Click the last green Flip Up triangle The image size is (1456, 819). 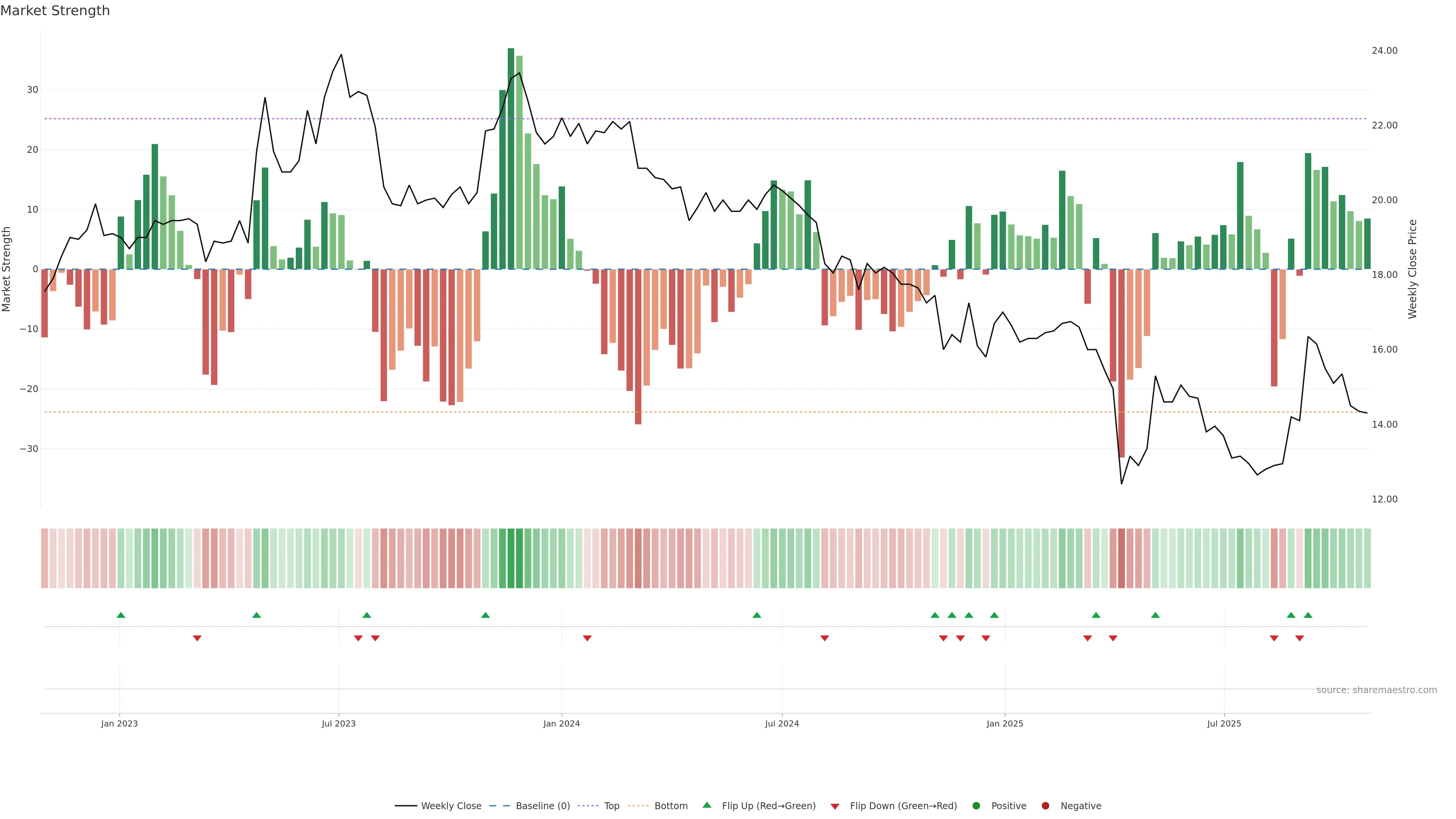tap(1307, 615)
